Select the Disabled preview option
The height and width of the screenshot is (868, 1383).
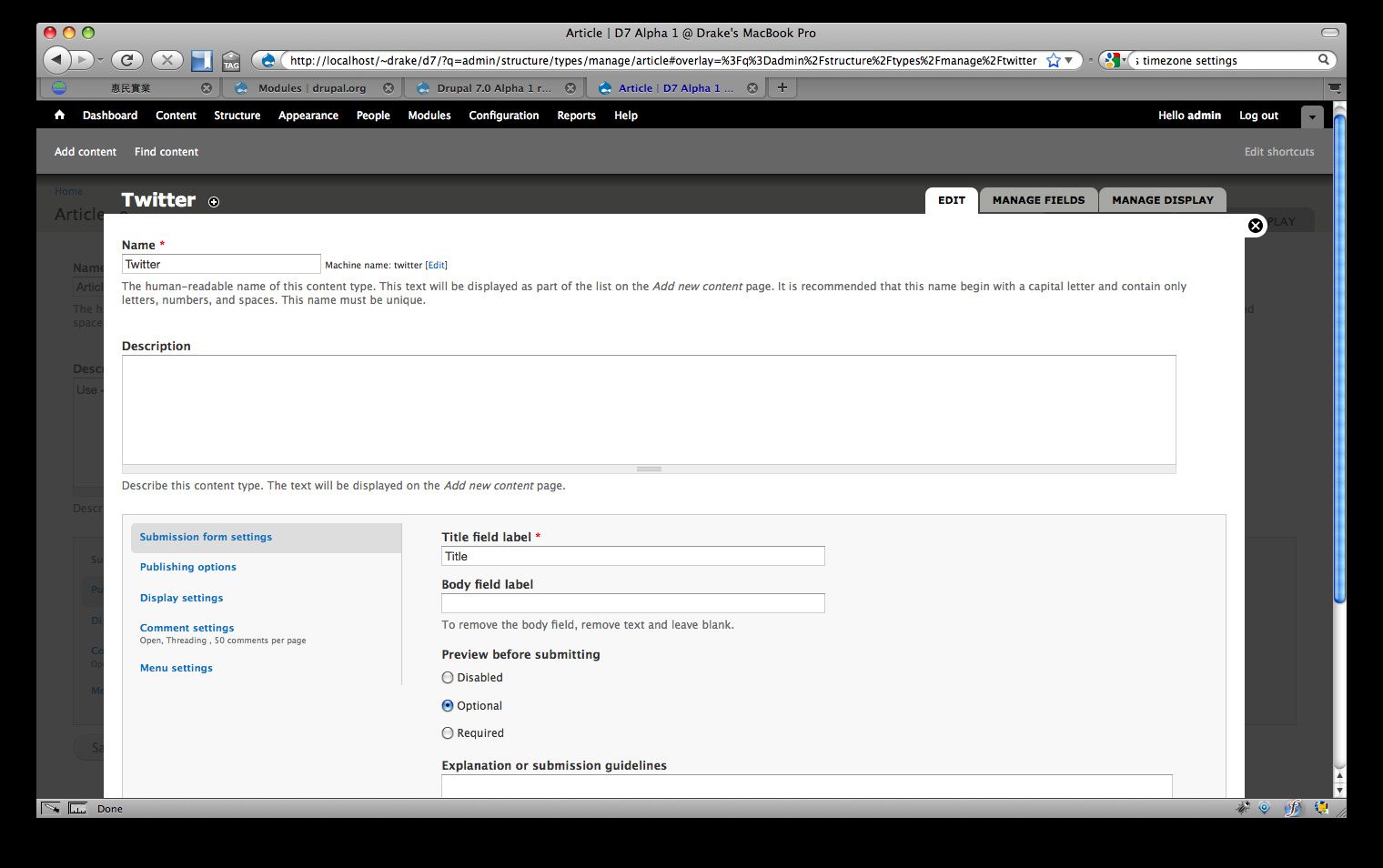coord(448,678)
